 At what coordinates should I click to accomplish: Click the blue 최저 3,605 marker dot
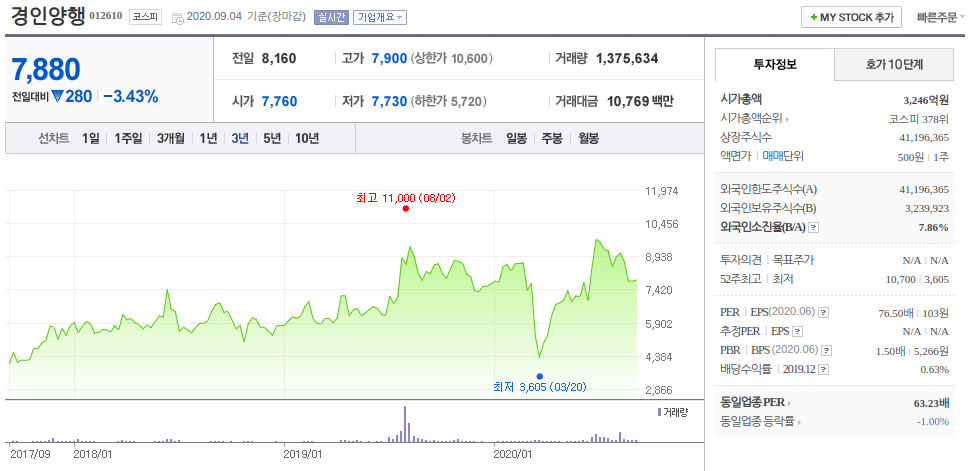(x=540, y=376)
